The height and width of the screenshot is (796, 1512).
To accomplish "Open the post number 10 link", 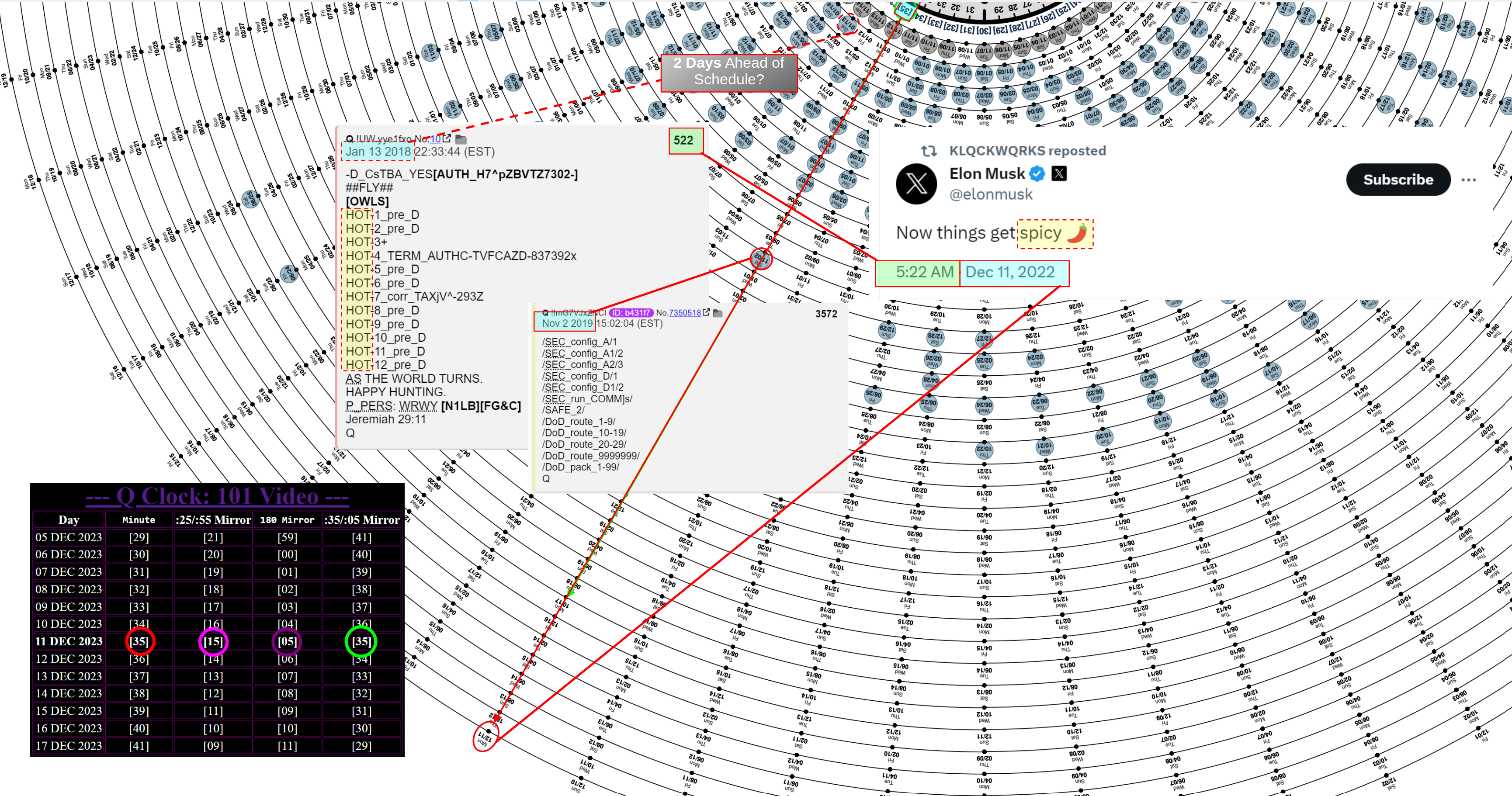I will [x=435, y=139].
